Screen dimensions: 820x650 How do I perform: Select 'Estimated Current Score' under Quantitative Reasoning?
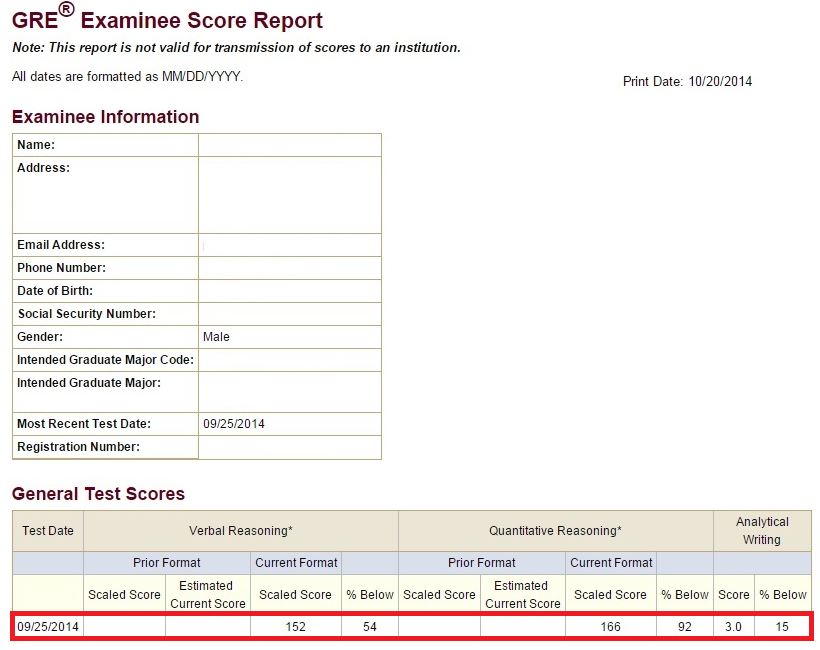tap(522, 595)
